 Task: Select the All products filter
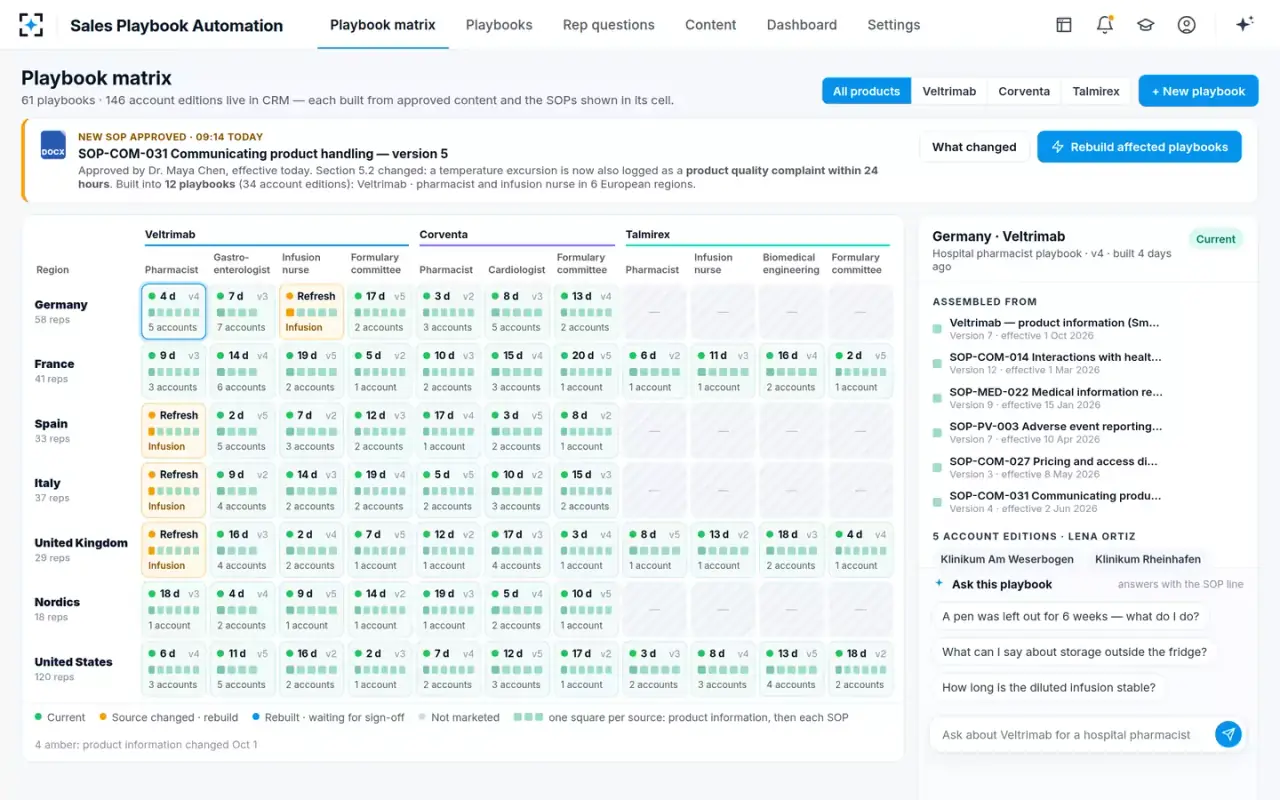tap(866, 91)
